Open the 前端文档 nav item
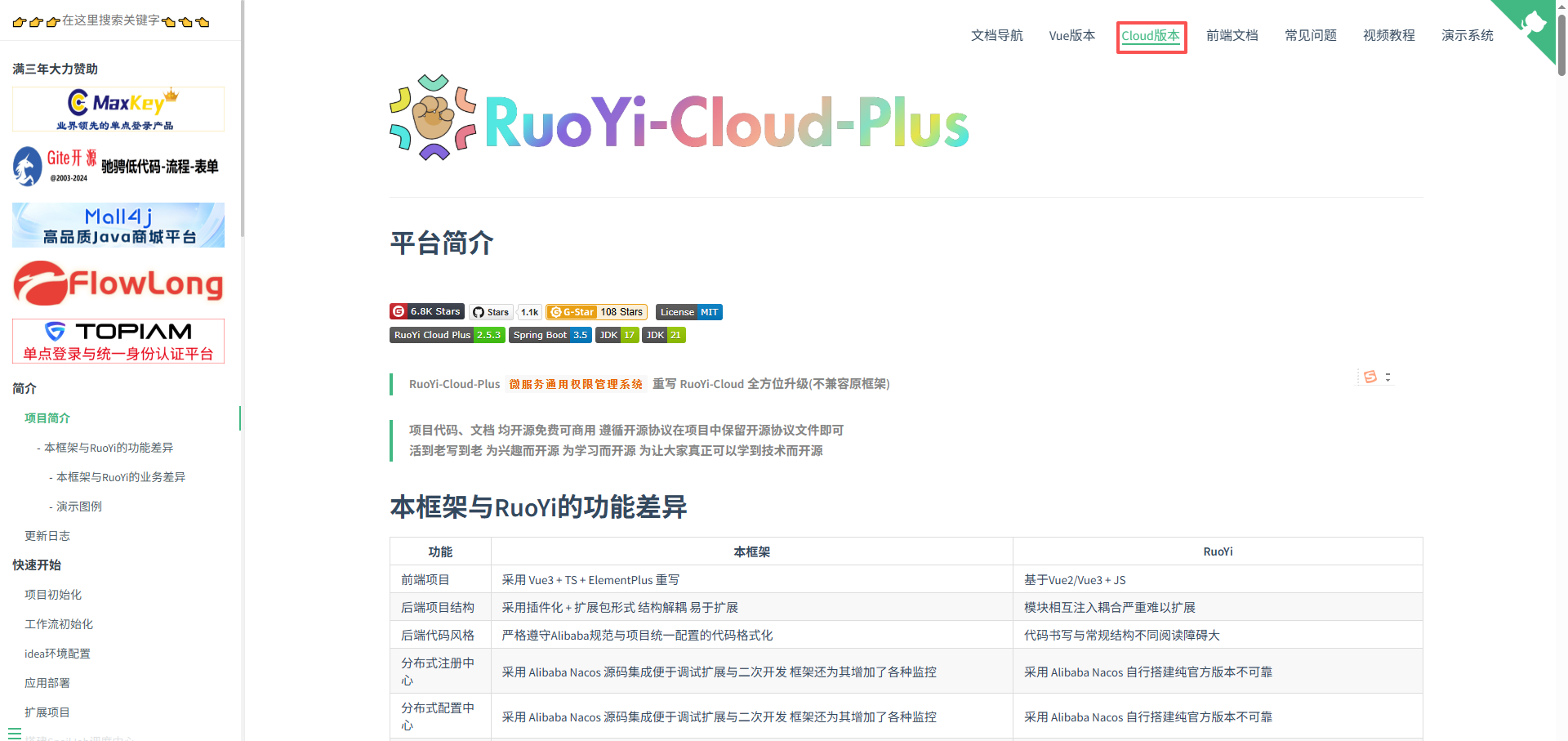 [x=1232, y=35]
